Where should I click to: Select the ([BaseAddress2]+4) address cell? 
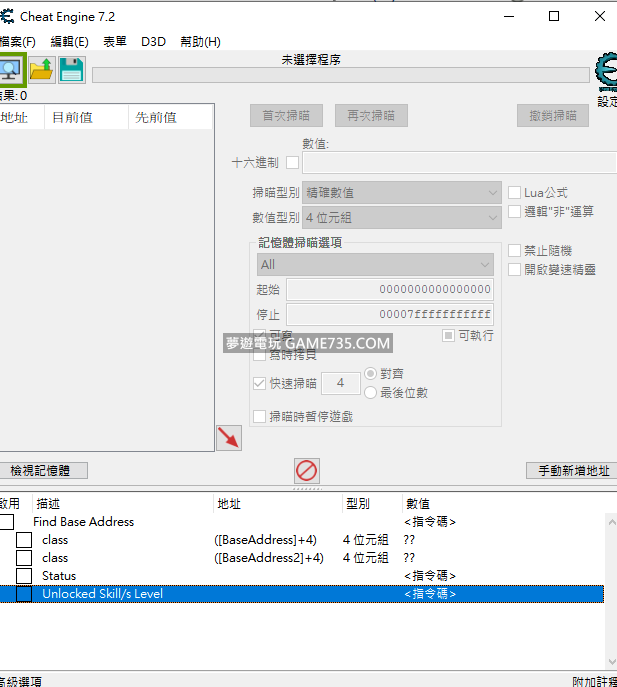tap(269, 558)
